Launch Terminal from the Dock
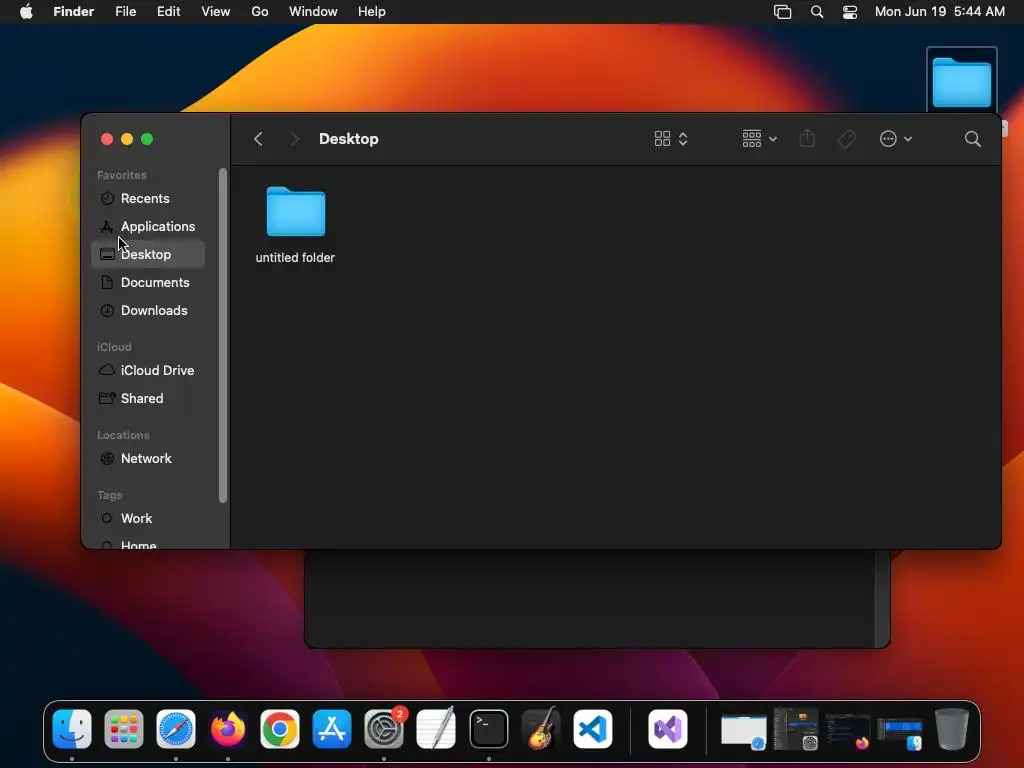Screen dimensions: 1024x768 point(488,729)
